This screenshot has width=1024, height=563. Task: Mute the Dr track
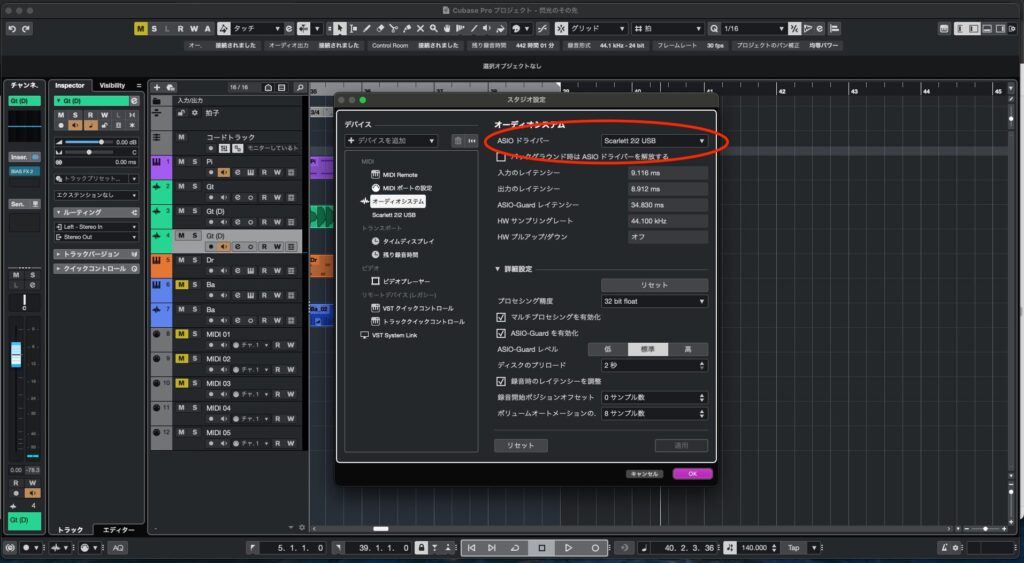coord(182,261)
